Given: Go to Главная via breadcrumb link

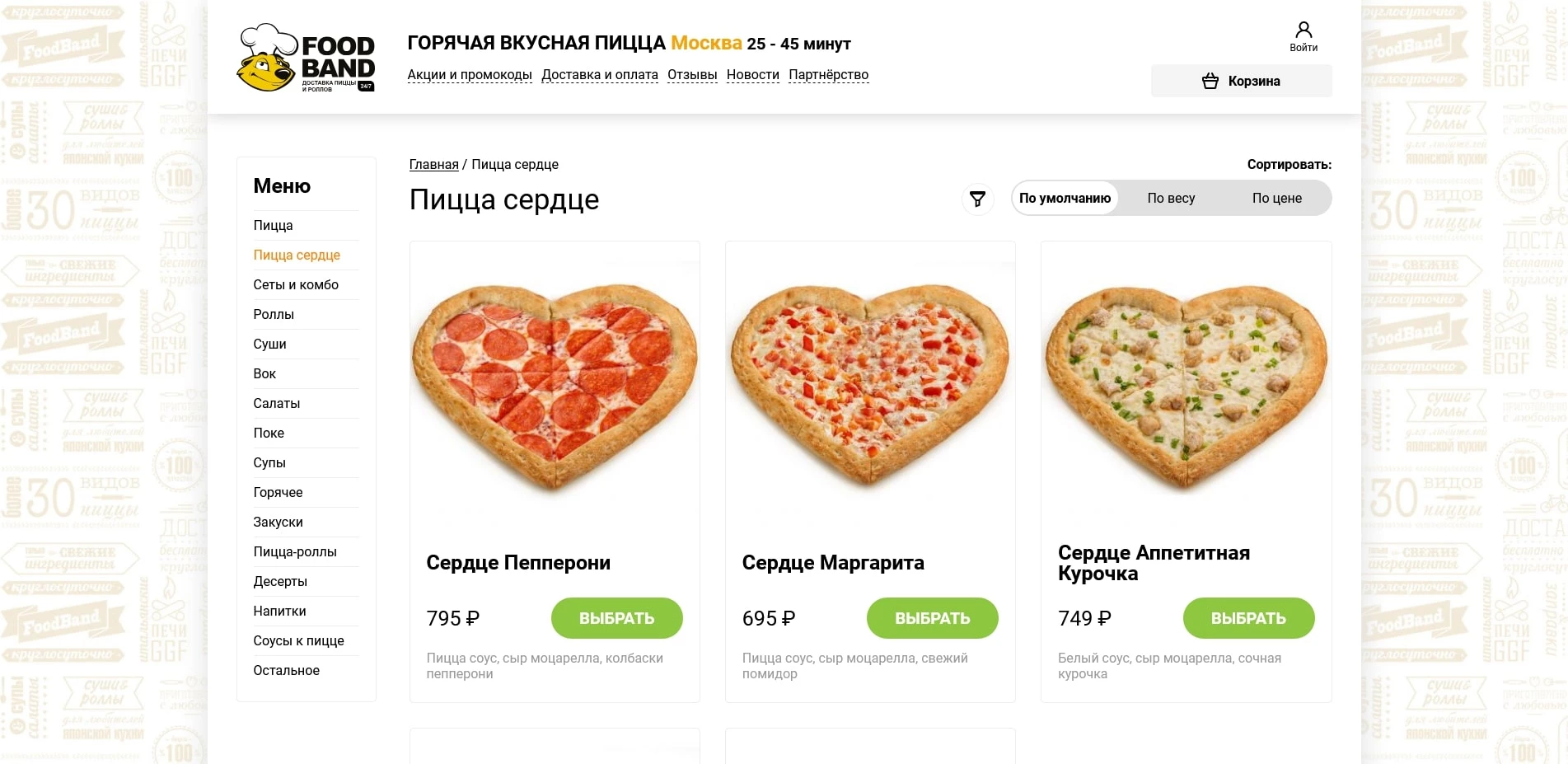Looking at the screenshot, I should coord(433,164).
